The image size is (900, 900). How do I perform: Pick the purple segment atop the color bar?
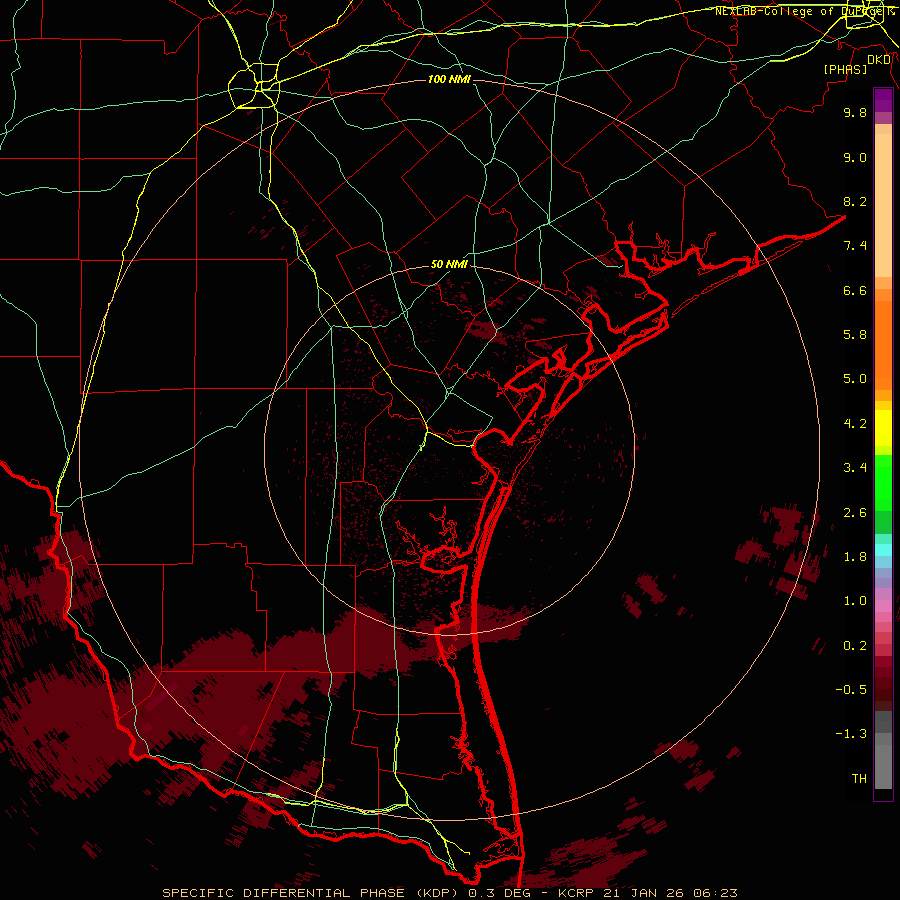(x=883, y=100)
